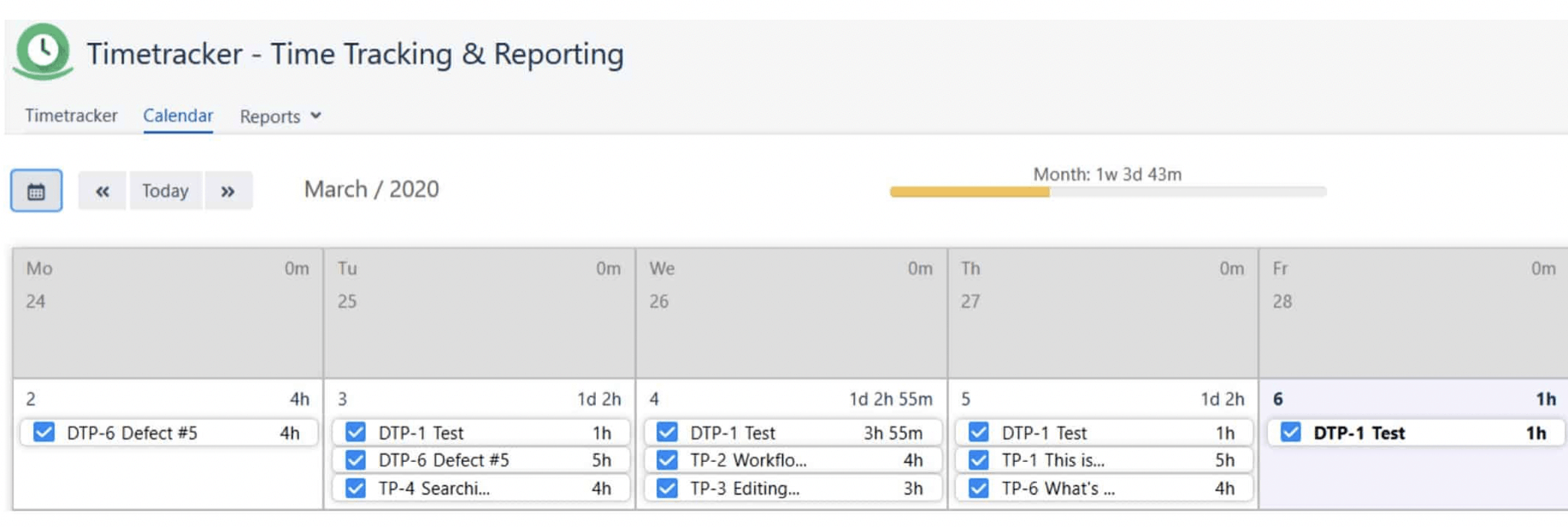Viewport: 1568px width, 527px height.
Task: Toggle checkbox for bold DTP-1 Test on March 6
Action: pyautogui.click(x=1291, y=433)
